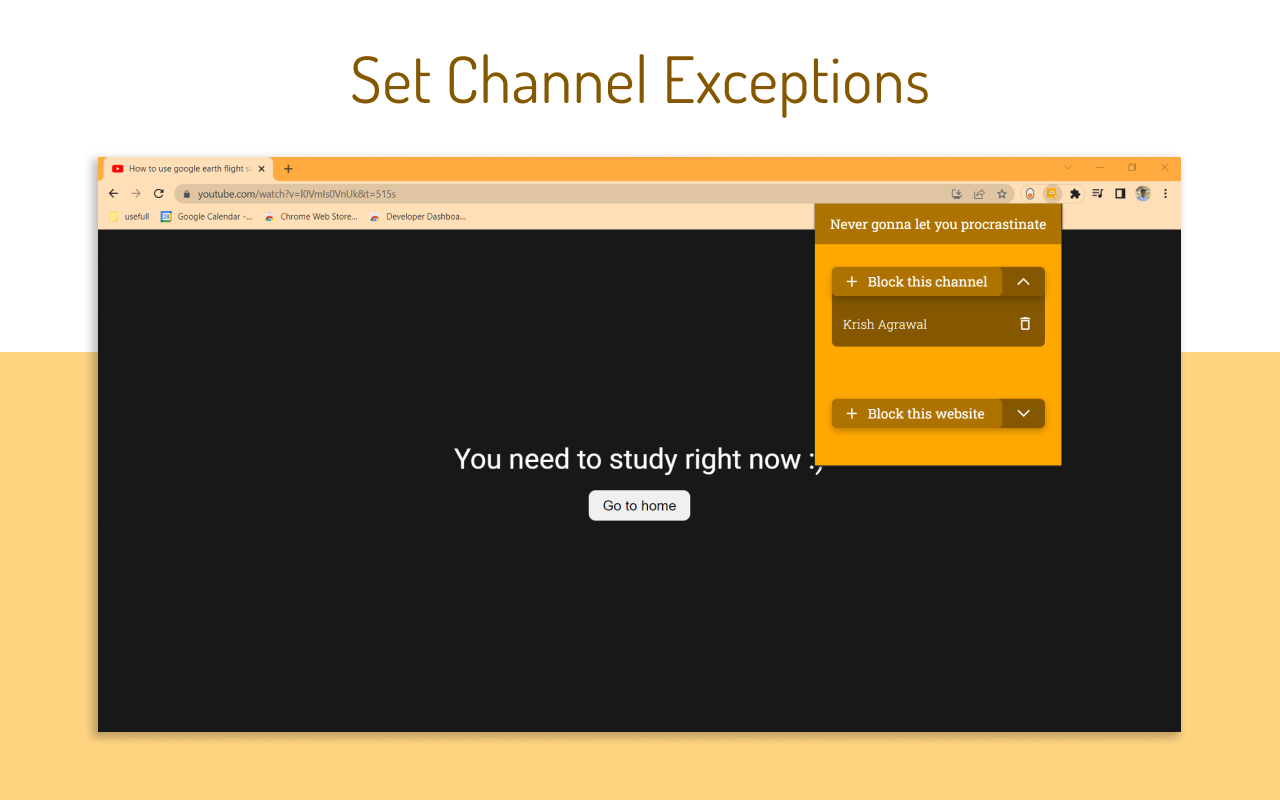Select the YouTube video tab
Viewport: 1280px width, 800px height.
pyautogui.click(x=188, y=169)
